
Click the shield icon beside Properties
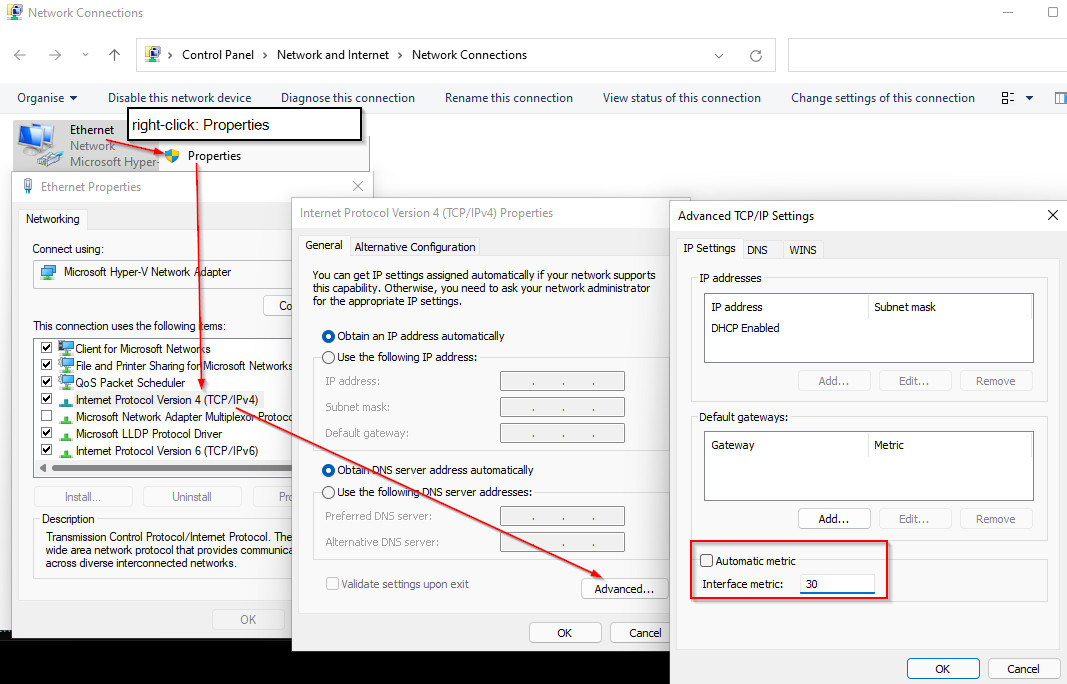pos(172,156)
